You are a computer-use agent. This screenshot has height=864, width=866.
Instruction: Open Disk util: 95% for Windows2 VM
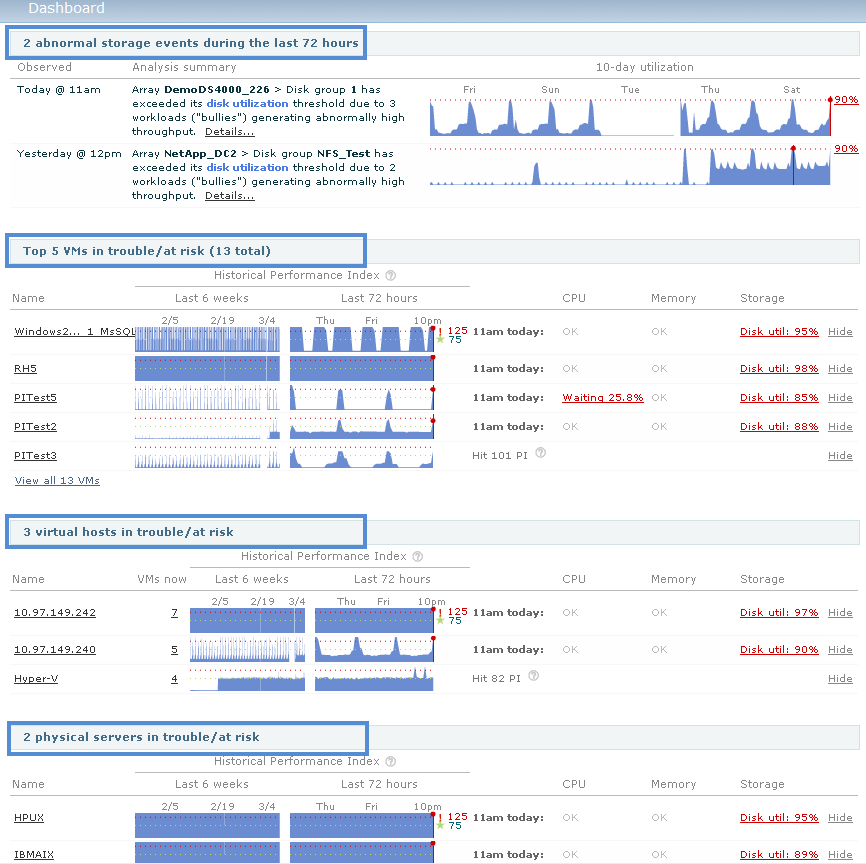779,331
